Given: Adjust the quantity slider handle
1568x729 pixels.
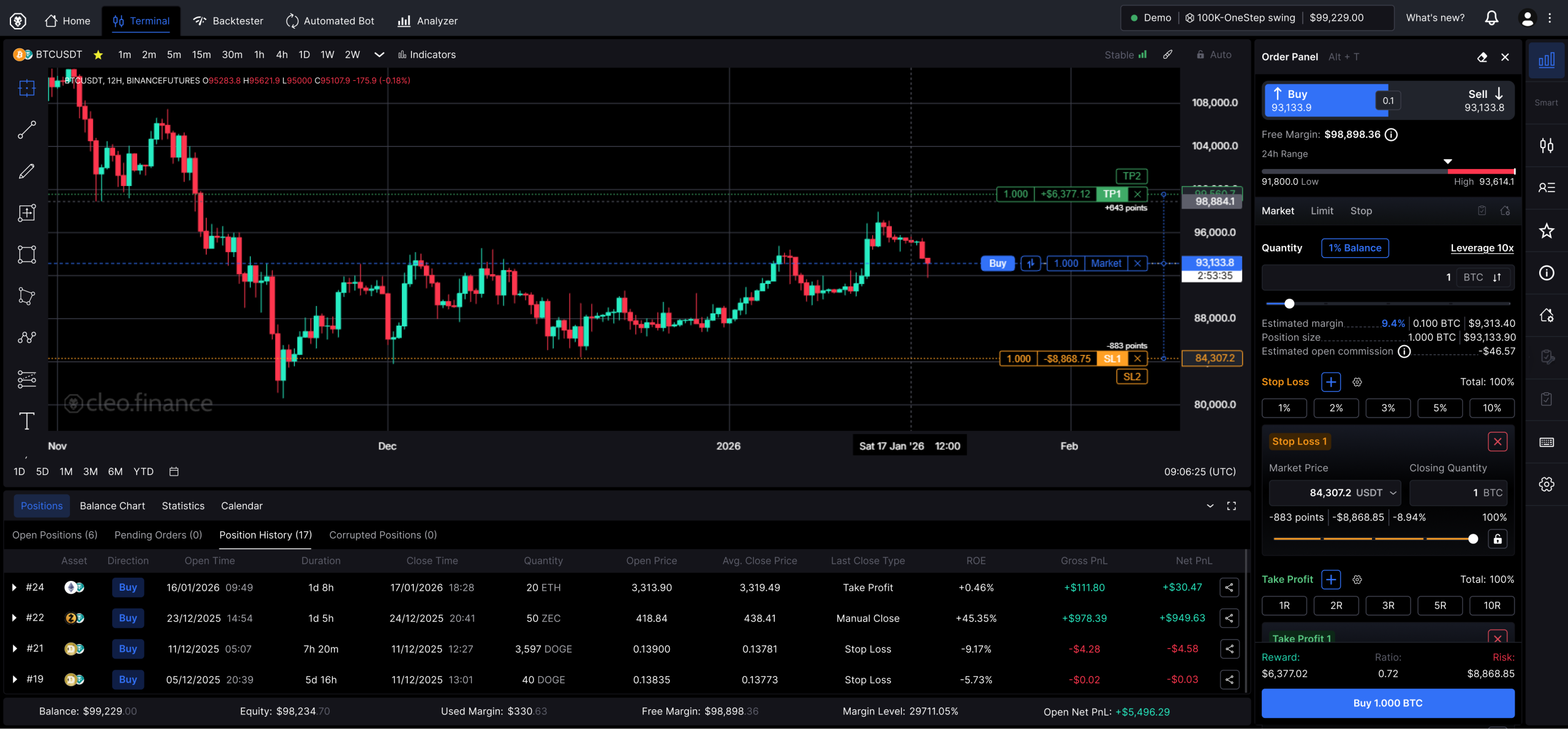Looking at the screenshot, I should point(1289,304).
